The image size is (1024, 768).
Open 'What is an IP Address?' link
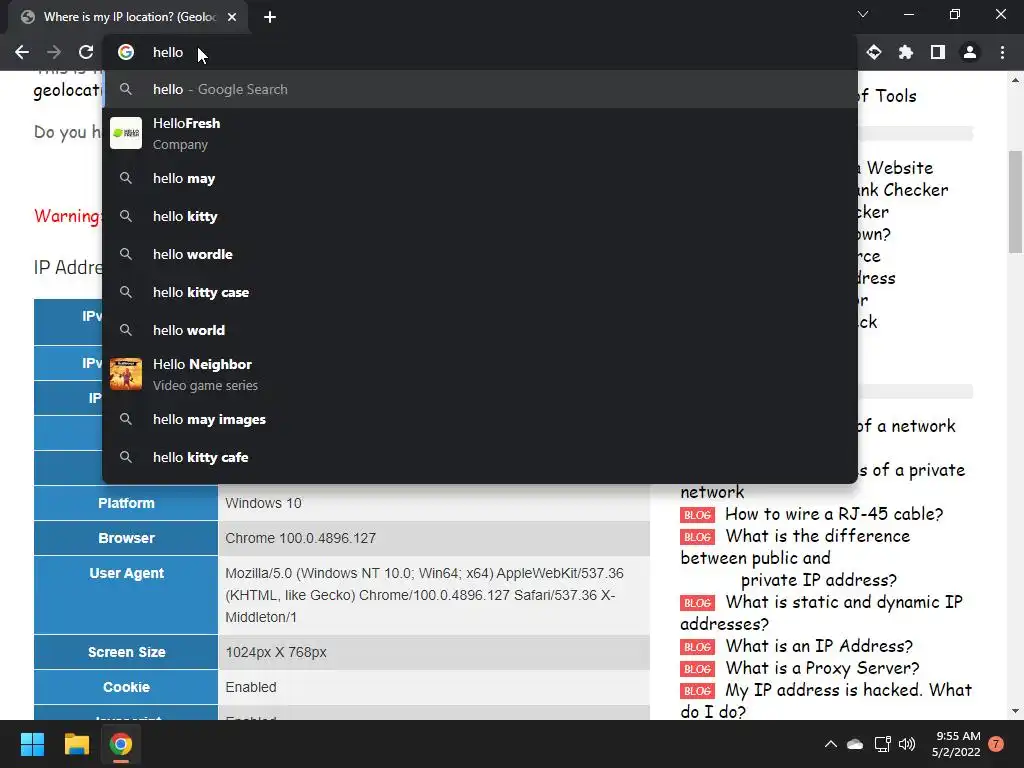click(819, 646)
